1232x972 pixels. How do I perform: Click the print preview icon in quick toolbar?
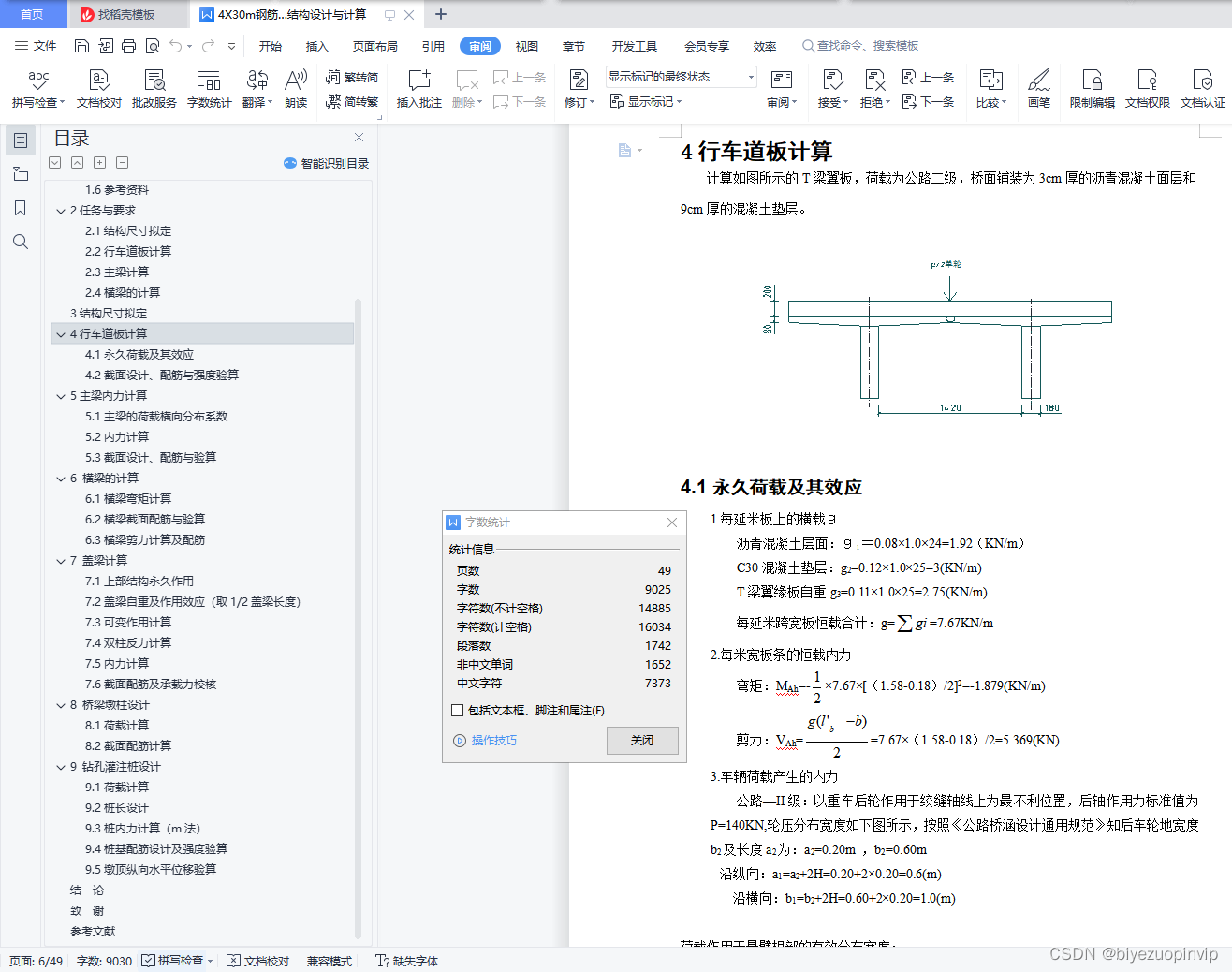153,46
